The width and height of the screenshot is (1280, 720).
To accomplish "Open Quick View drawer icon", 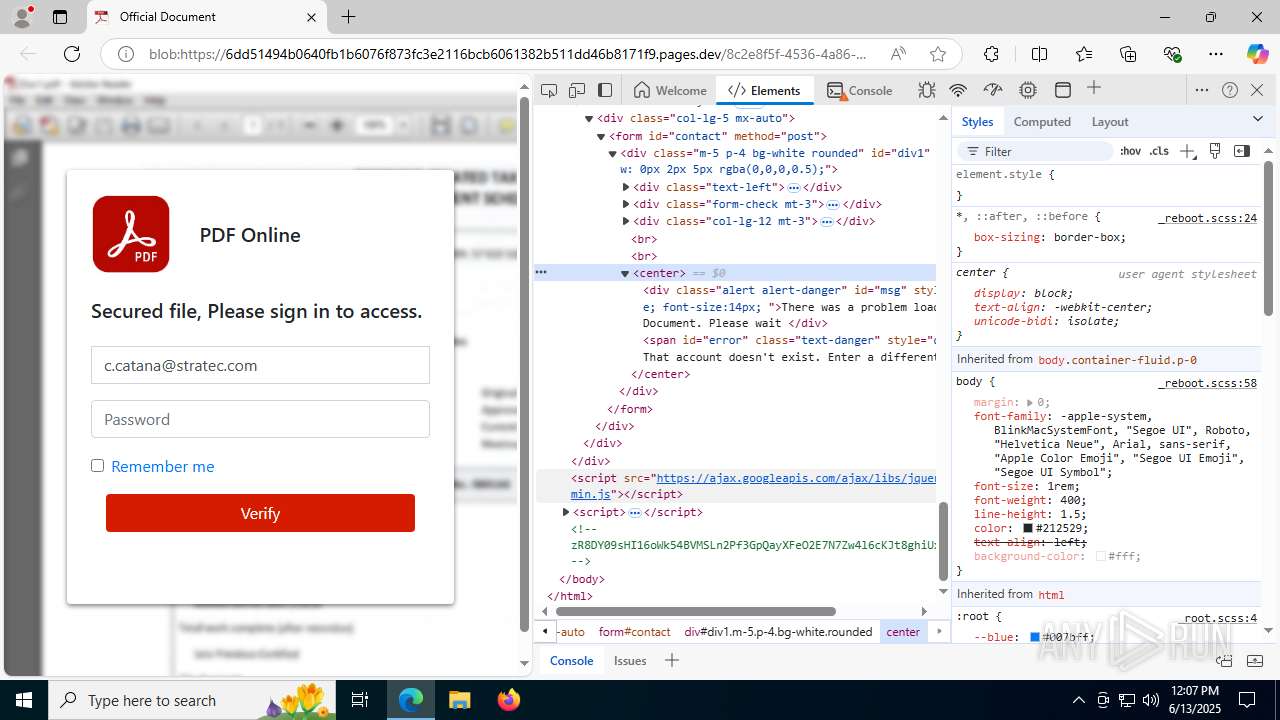I will click(1225, 660).
